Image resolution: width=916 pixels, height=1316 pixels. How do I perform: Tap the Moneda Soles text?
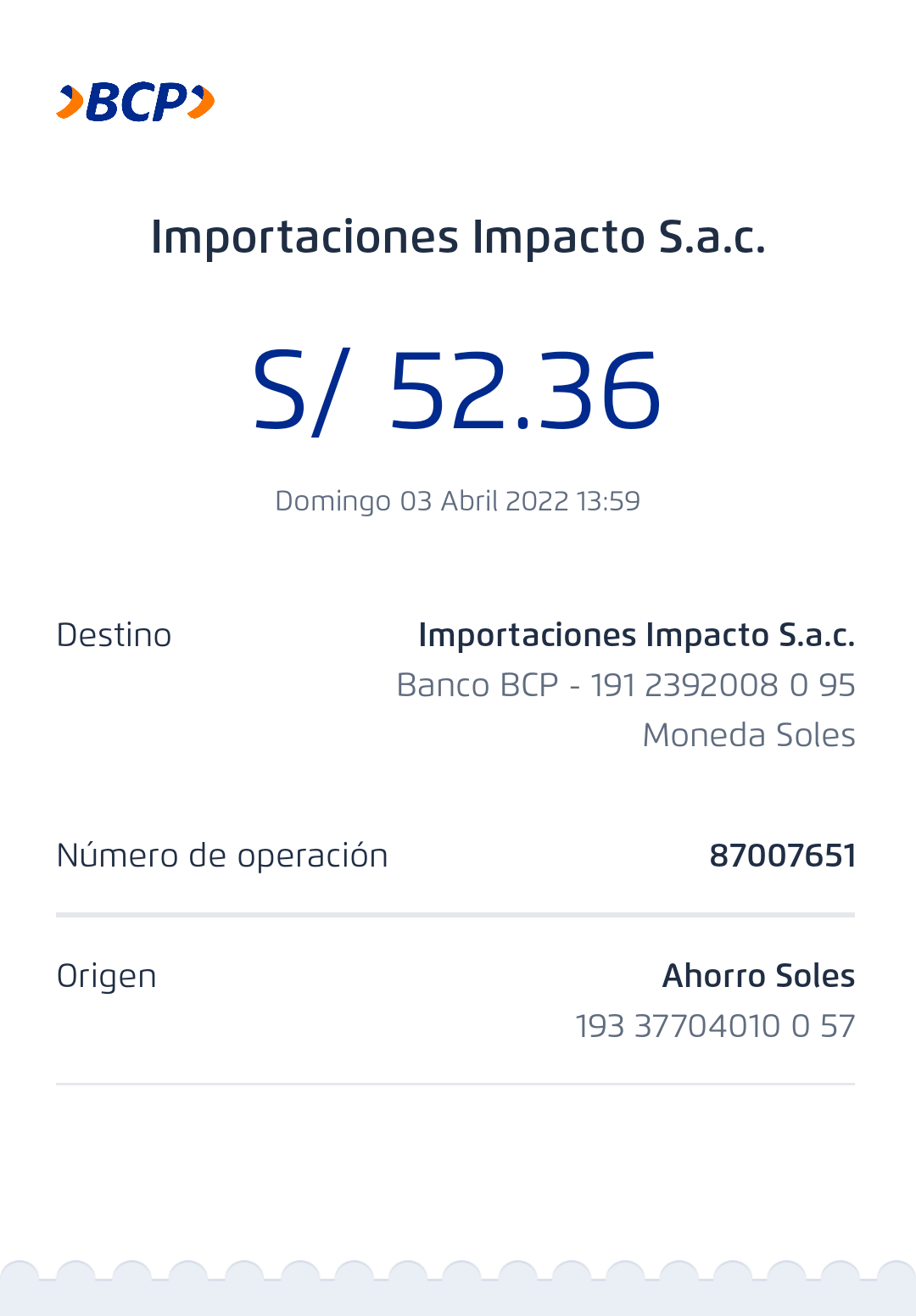click(749, 735)
